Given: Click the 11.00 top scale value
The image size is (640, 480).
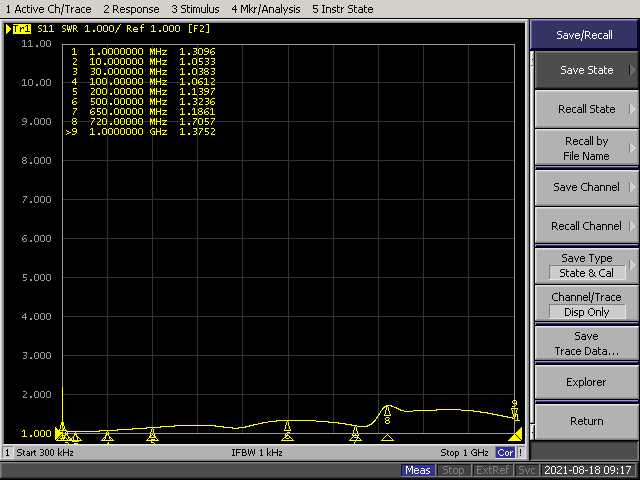Looking at the screenshot, I should pyautogui.click(x=36, y=44).
